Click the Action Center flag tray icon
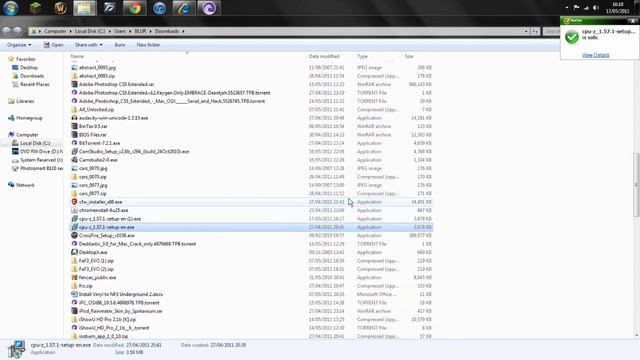640x360 pixels. [576, 8]
